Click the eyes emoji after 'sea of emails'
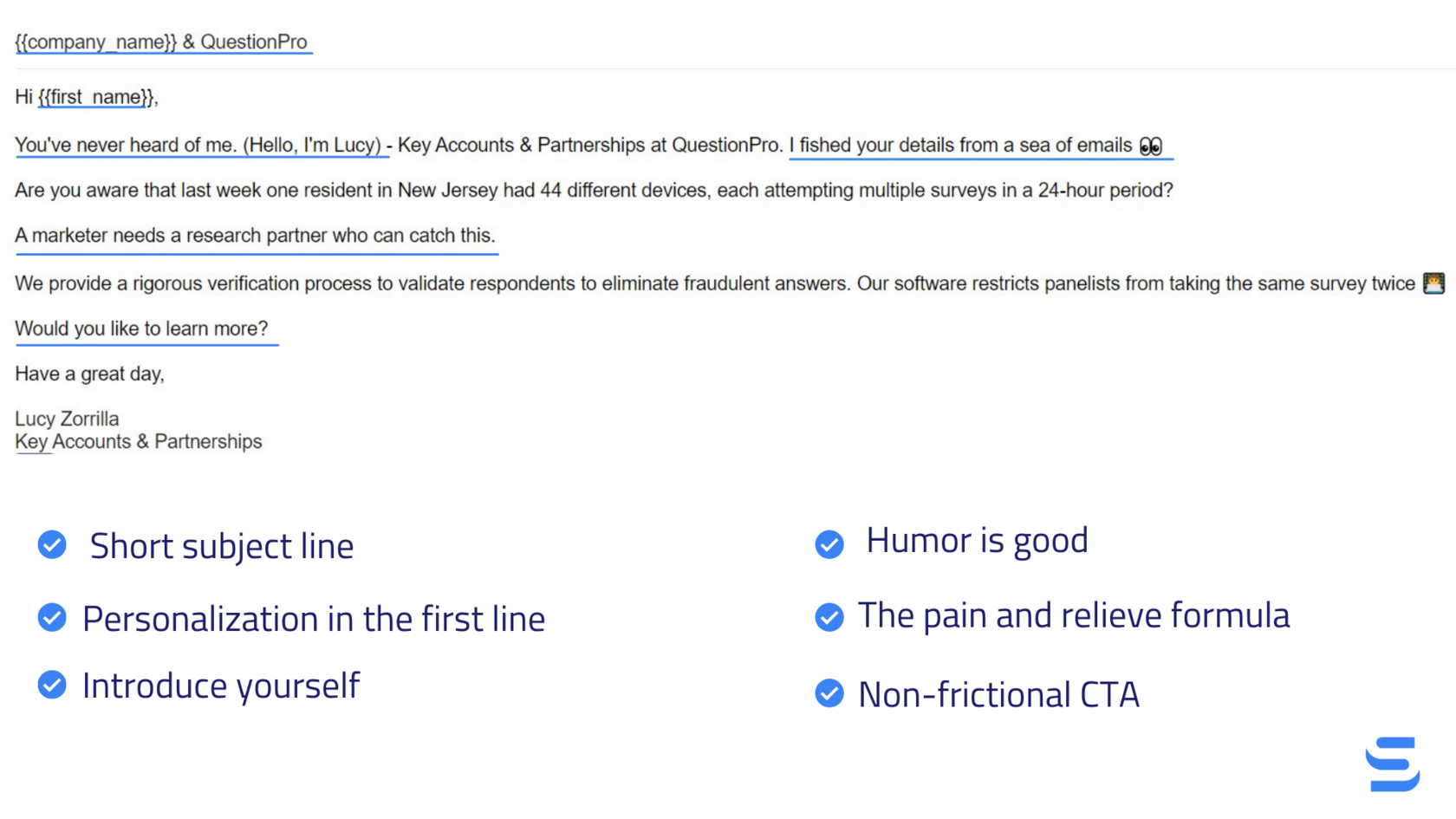This screenshot has width=1456, height=819. tap(1150, 146)
